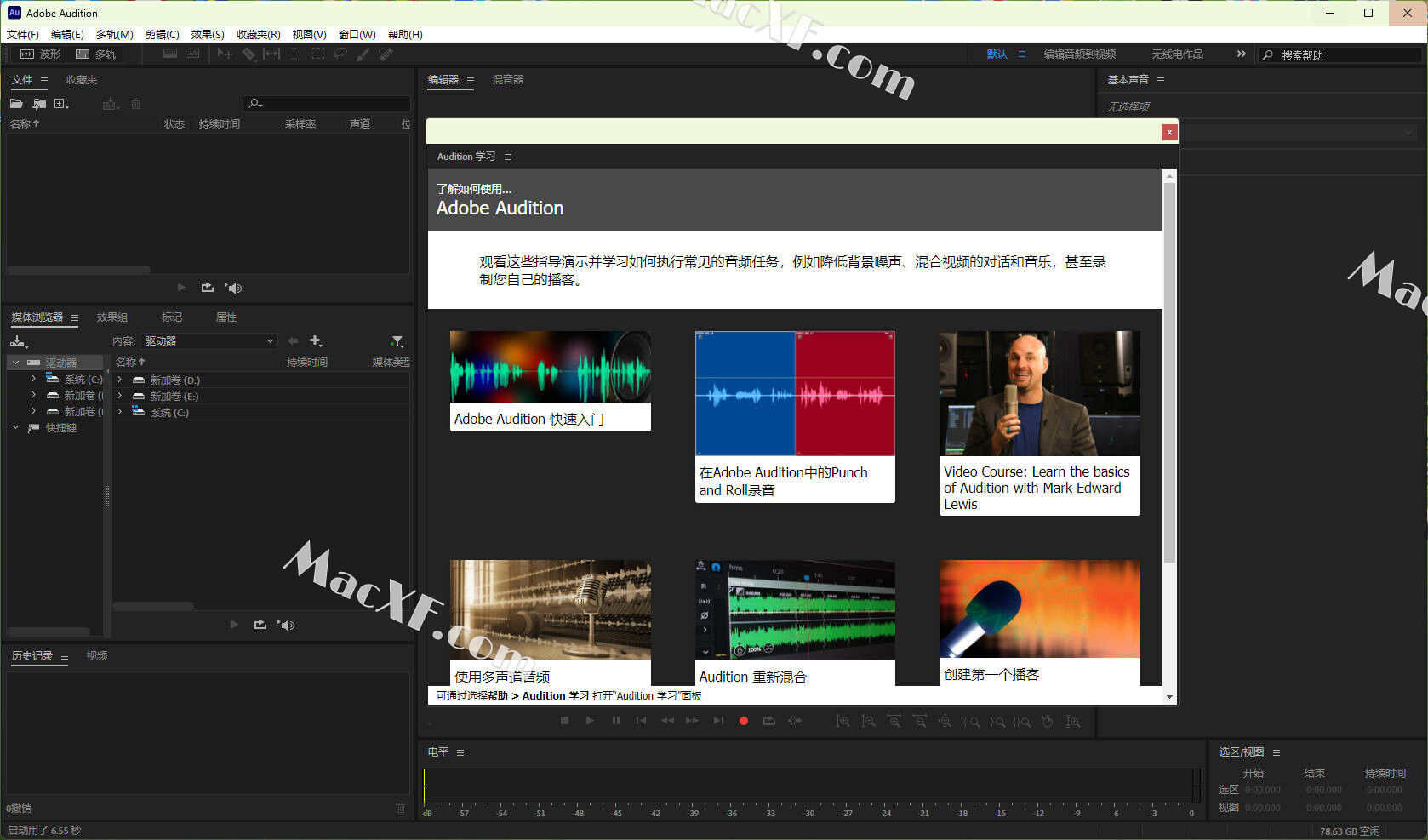Image resolution: width=1428 pixels, height=840 pixels.
Task: Click the trash icon in Files panel
Action: (x=135, y=104)
